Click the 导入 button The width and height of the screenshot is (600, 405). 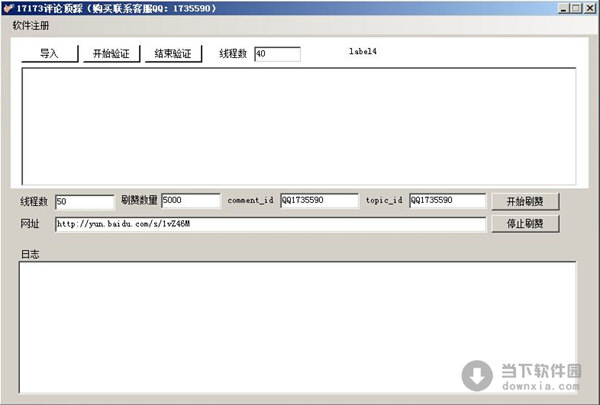(x=50, y=53)
